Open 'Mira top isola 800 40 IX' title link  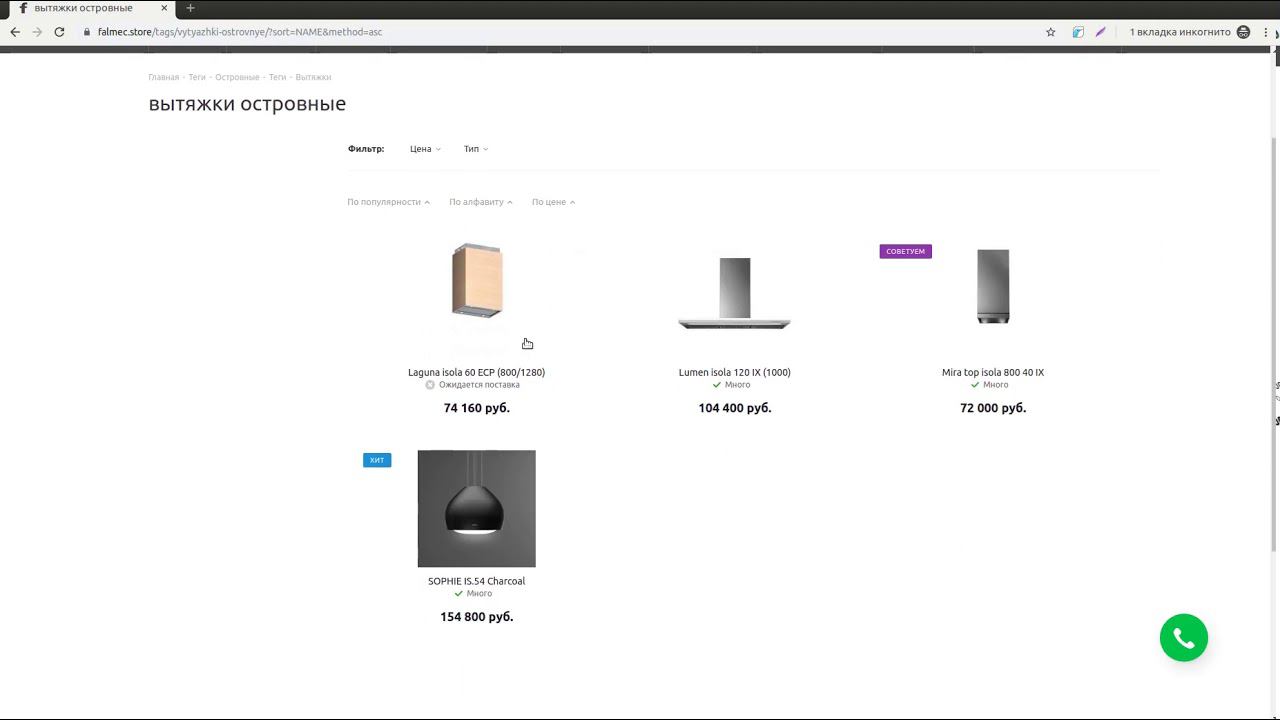(993, 372)
